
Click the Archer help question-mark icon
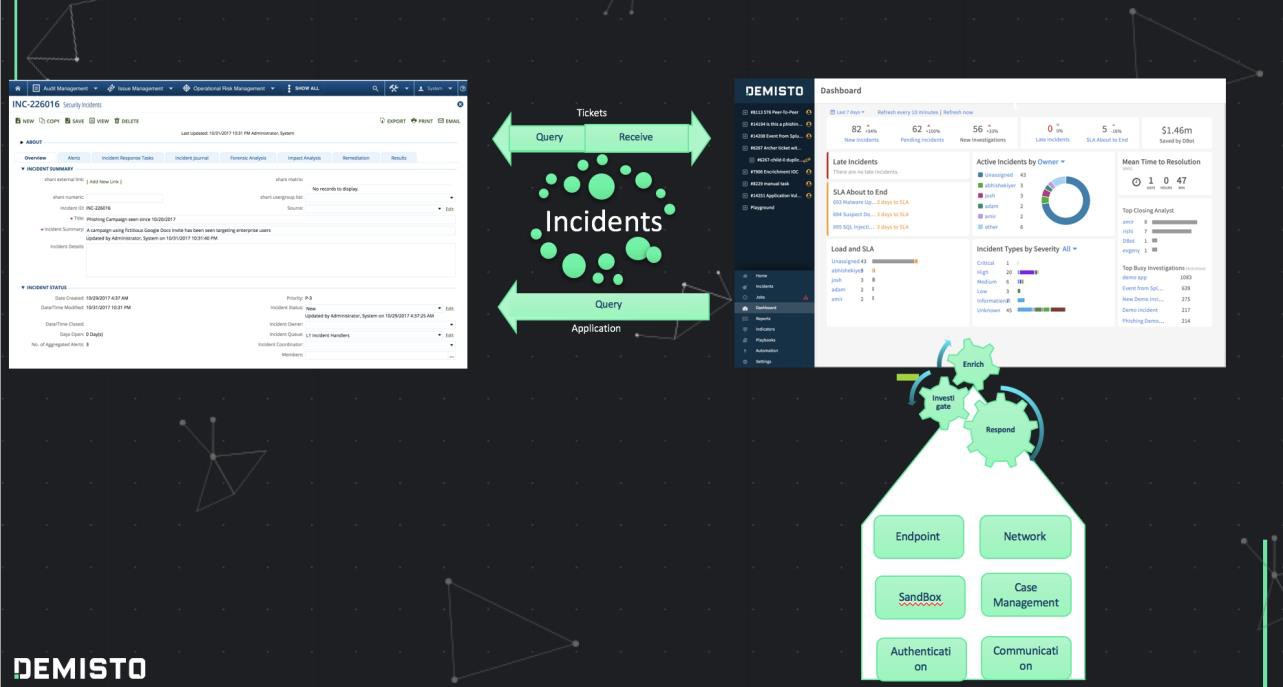pos(462,88)
